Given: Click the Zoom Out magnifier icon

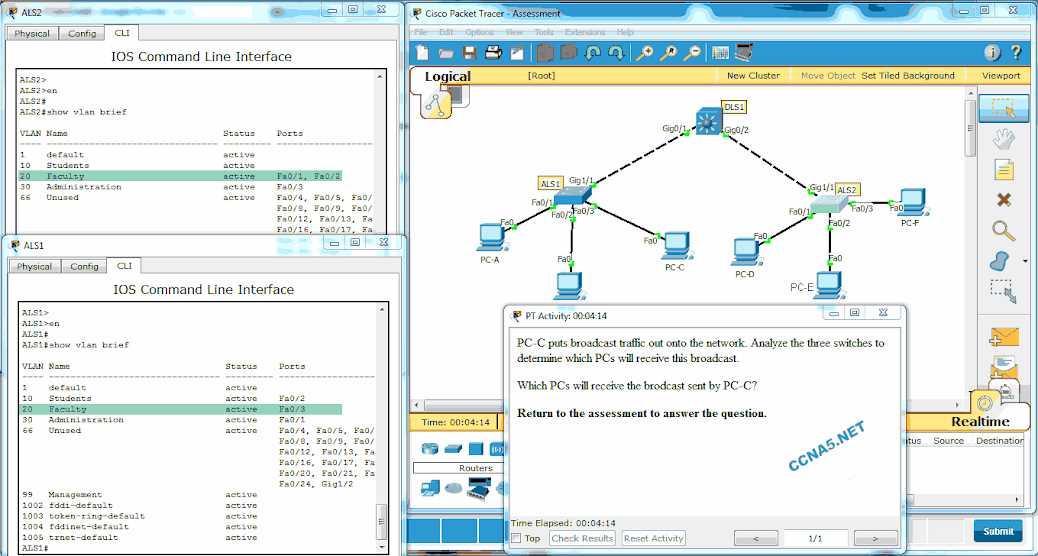Looking at the screenshot, I should tap(692, 53).
